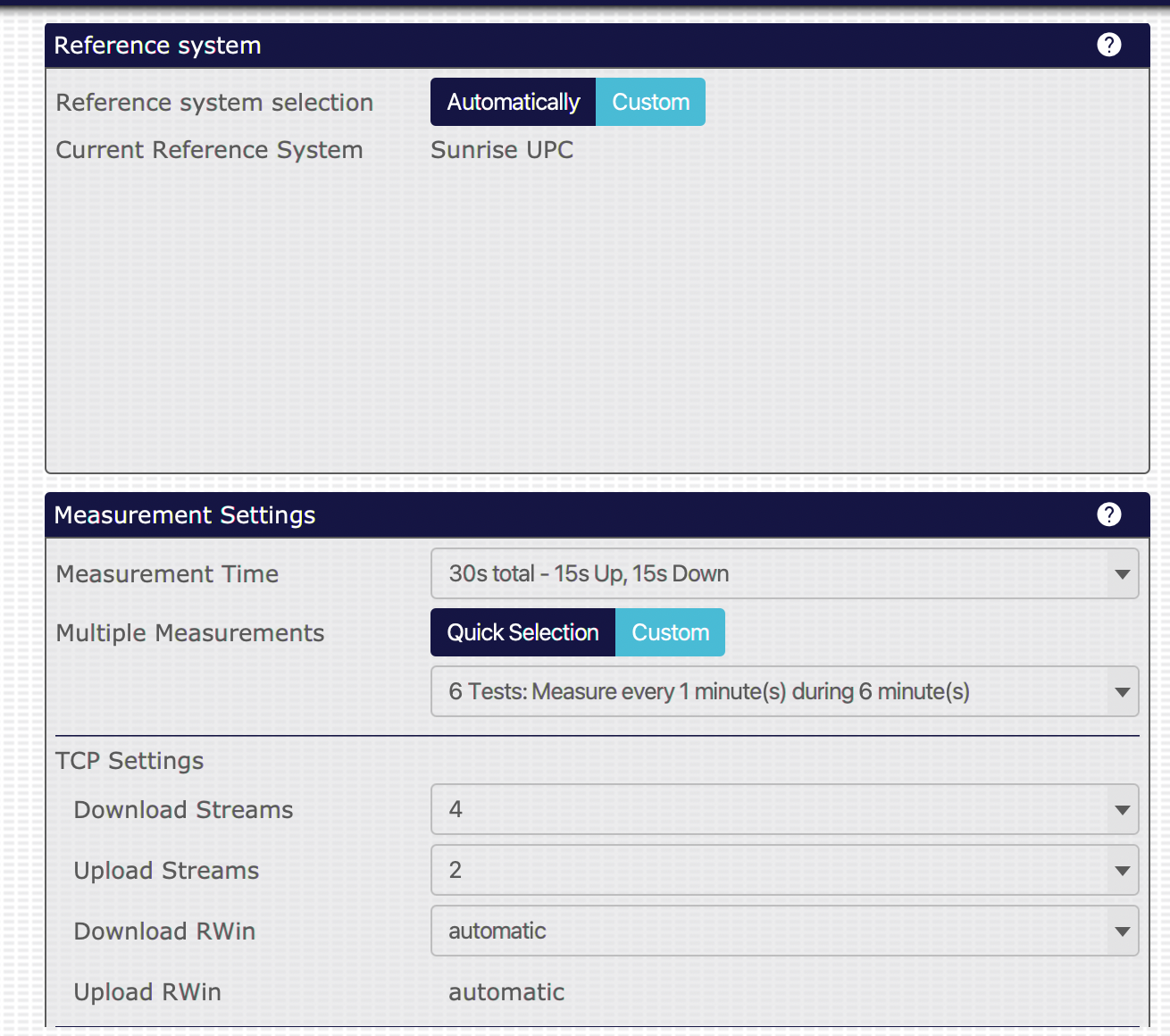Choose Quick Selection for Multiple Measurements
The width and height of the screenshot is (1170, 1036).
(522, 632)
